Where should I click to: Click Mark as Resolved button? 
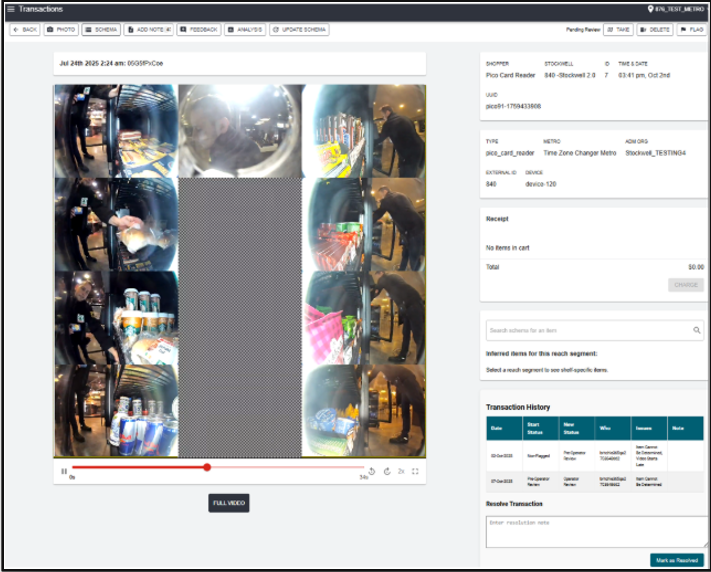[x=676, y=560]
